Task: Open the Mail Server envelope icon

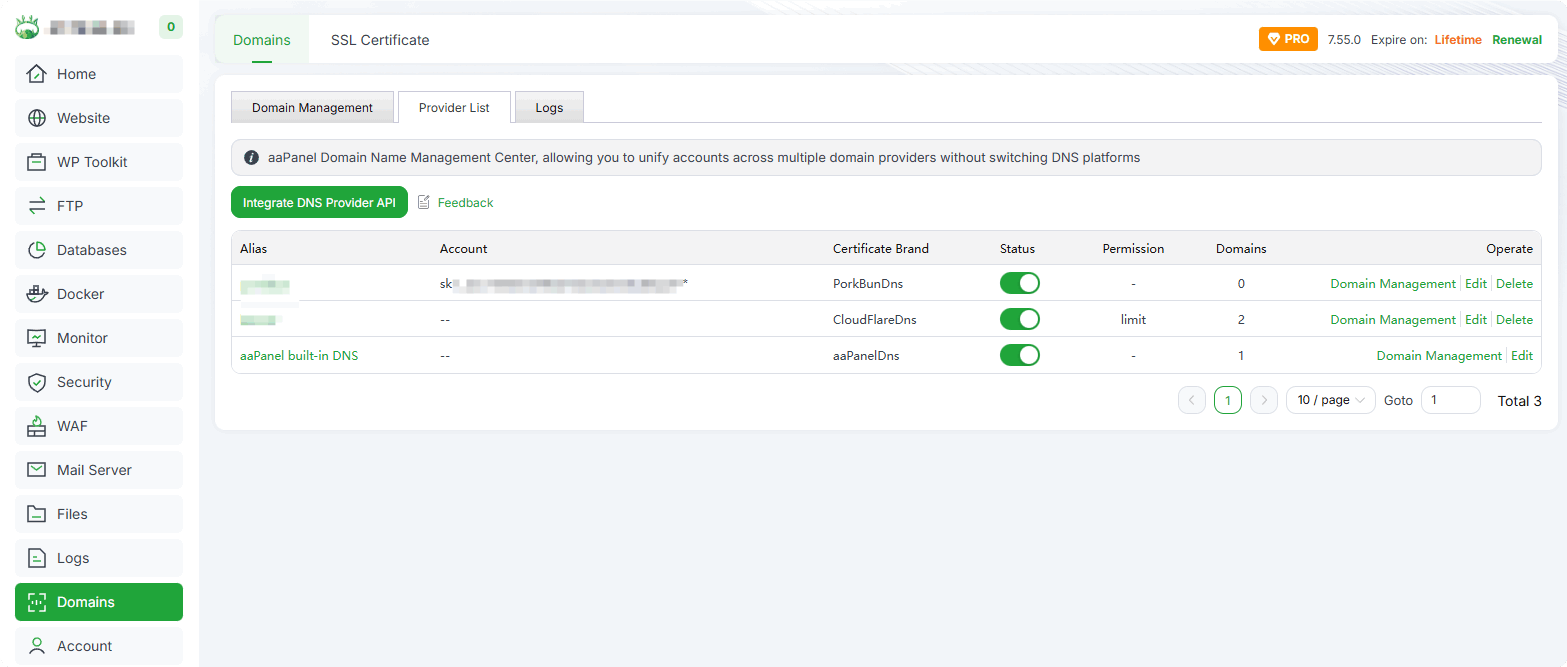Action: 37,470
